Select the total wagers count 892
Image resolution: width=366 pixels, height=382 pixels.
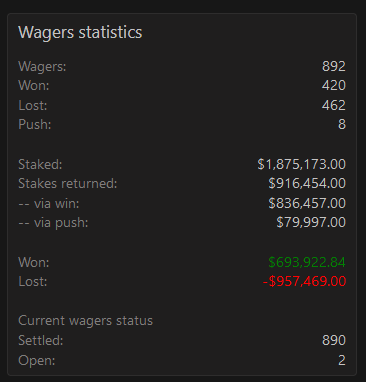click(334, 66)
